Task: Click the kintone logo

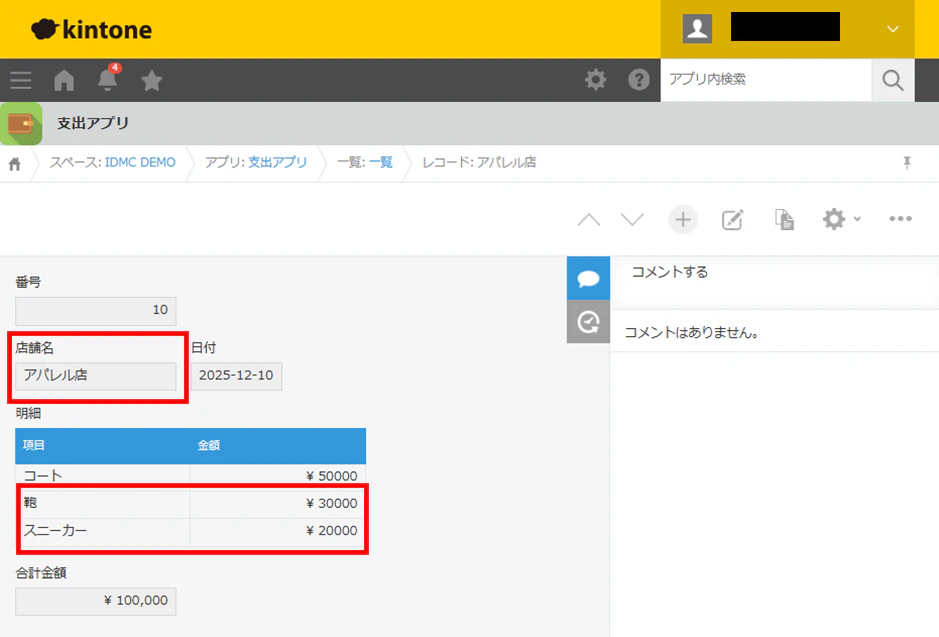Action: click(x=92, y=29)
